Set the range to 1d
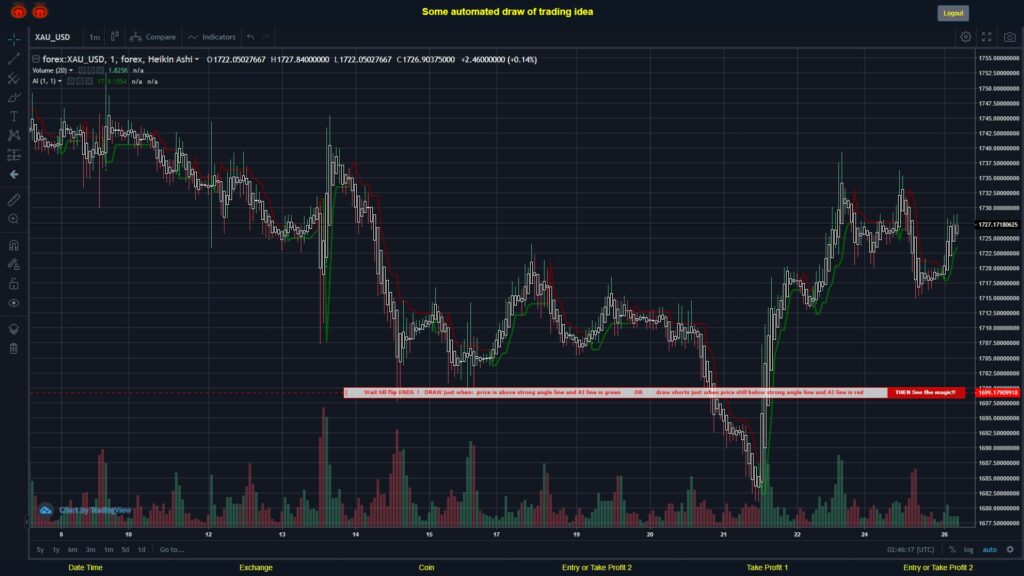 coord(141,550)
